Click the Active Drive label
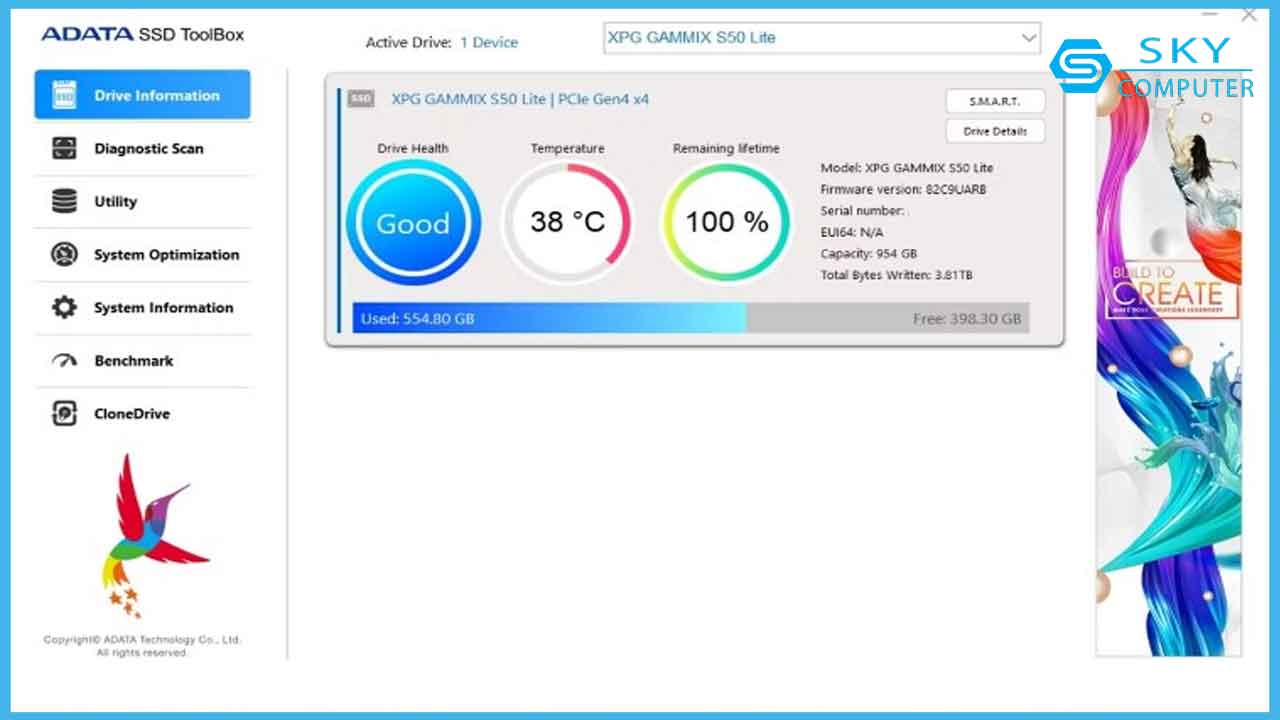This screenshot has height=720, width=1280. pos(408,42)
